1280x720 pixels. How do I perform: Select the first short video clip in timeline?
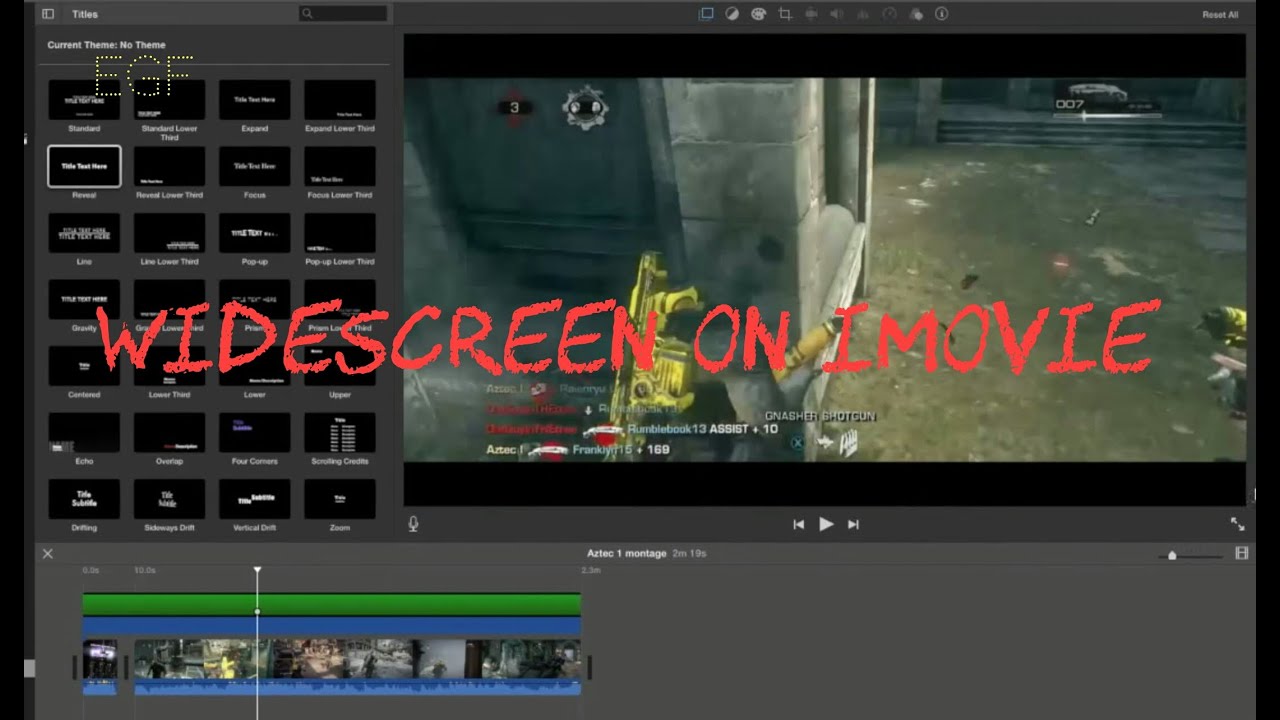click(x=100, y=667)
